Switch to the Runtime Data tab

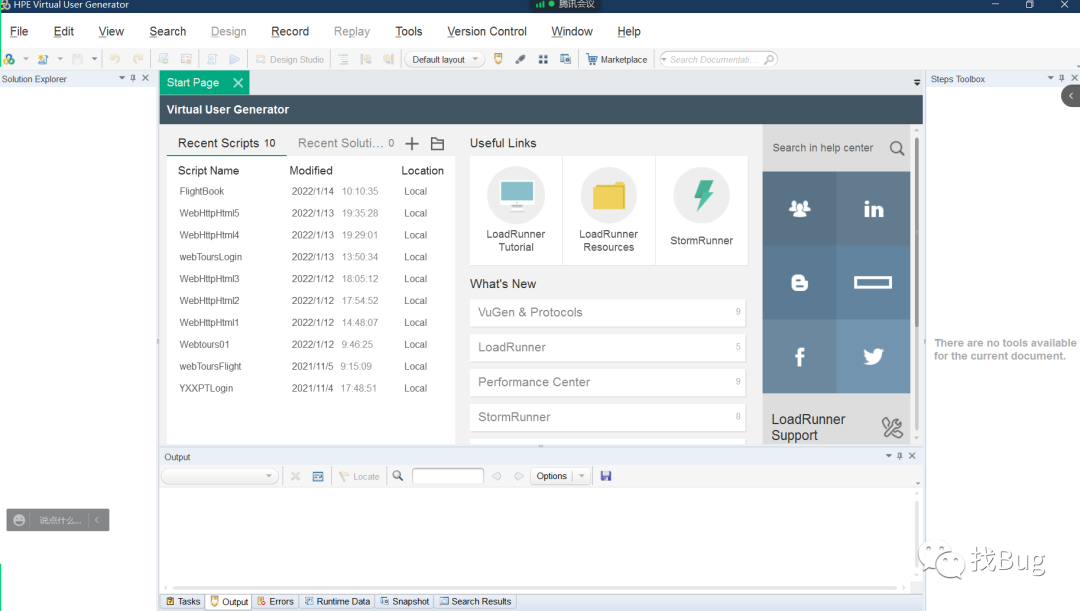[338, 601]
